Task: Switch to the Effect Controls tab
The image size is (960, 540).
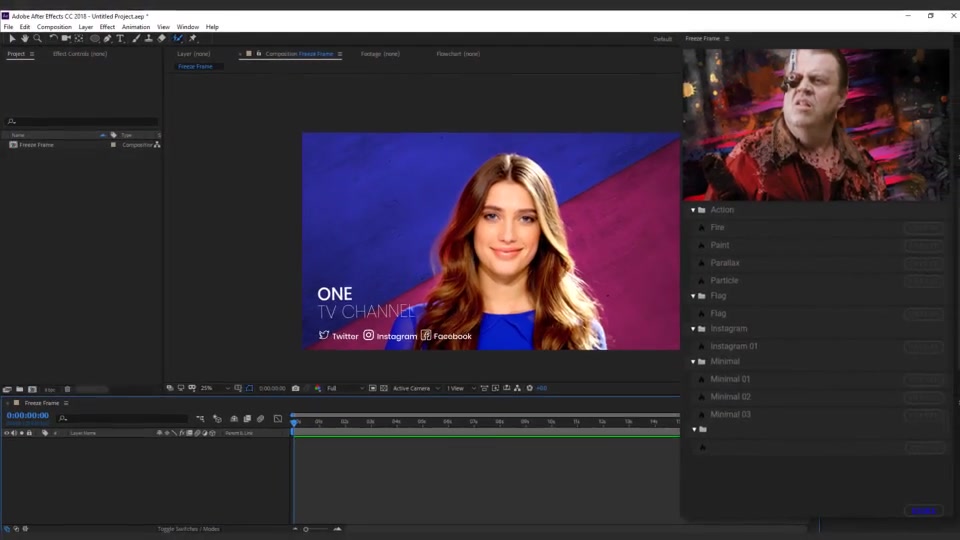Action: 80,54
